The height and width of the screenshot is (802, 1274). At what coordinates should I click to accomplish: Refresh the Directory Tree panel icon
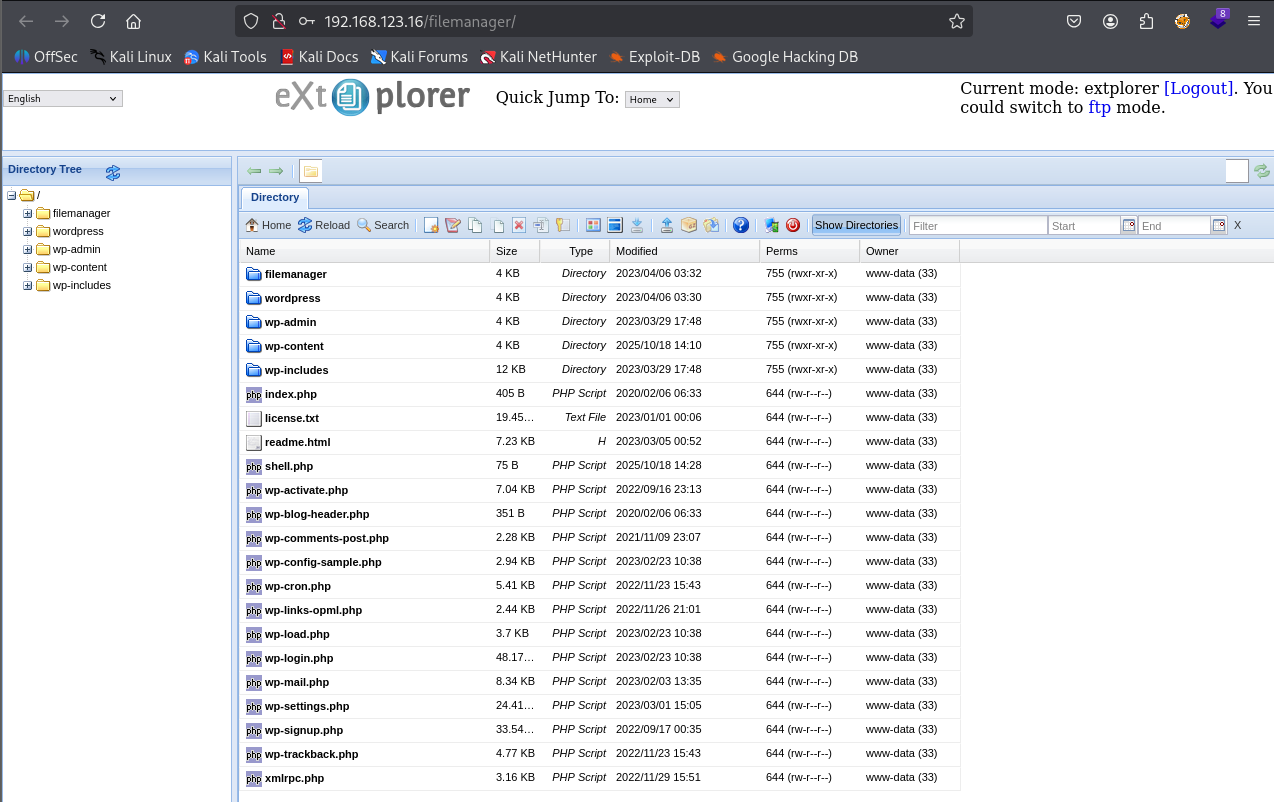113,173
